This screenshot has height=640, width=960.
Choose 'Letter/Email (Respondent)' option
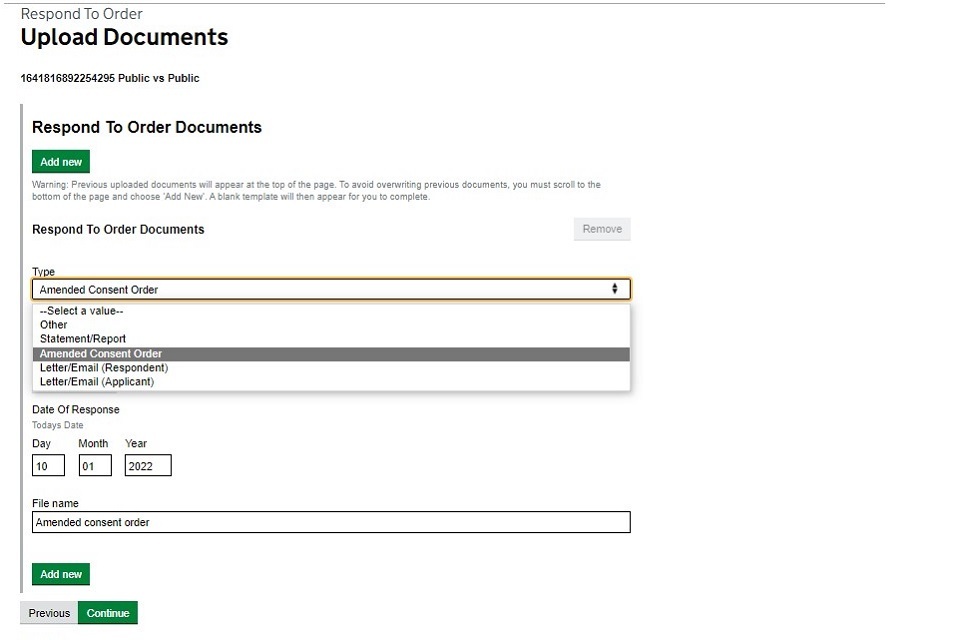(104, 368)
